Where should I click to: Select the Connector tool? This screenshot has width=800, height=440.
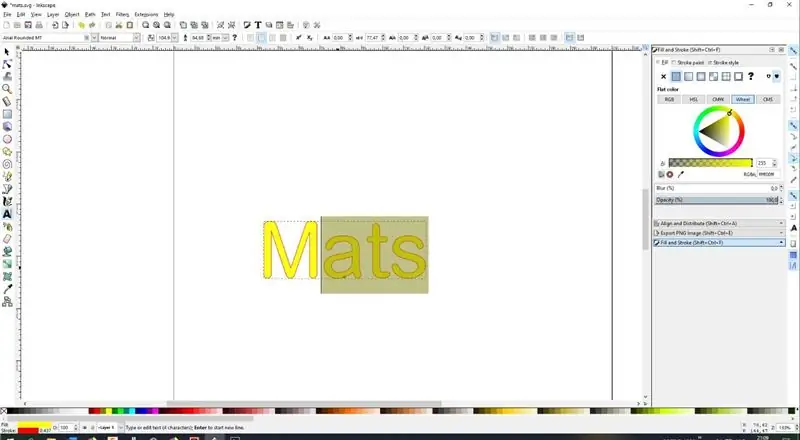click(x=7, y=302)
